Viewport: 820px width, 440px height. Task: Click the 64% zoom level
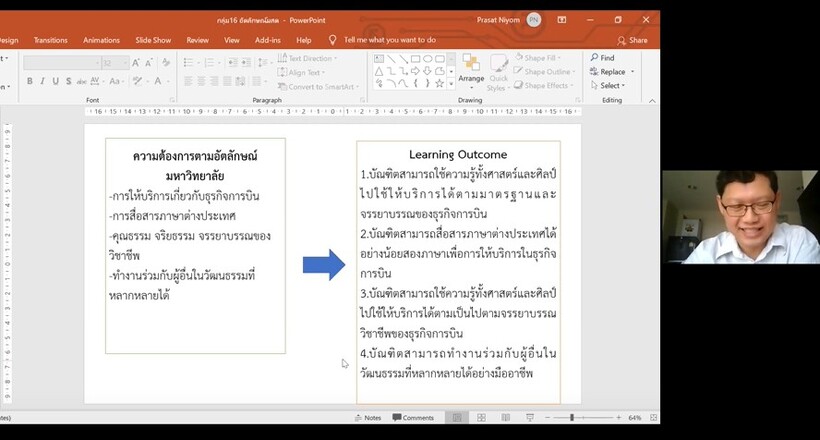[635, 418]
